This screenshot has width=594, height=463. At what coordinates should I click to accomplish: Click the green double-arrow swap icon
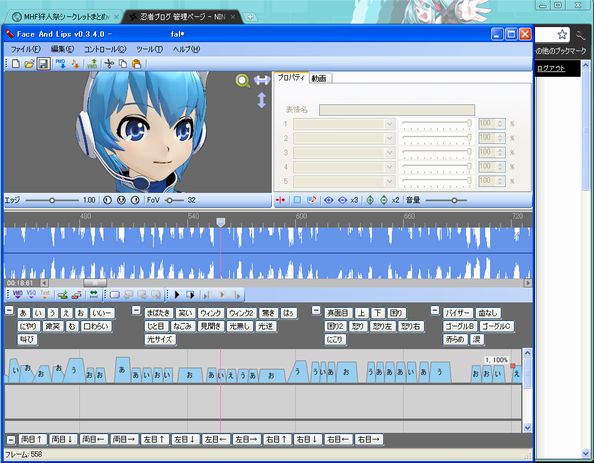coord(93,294)
